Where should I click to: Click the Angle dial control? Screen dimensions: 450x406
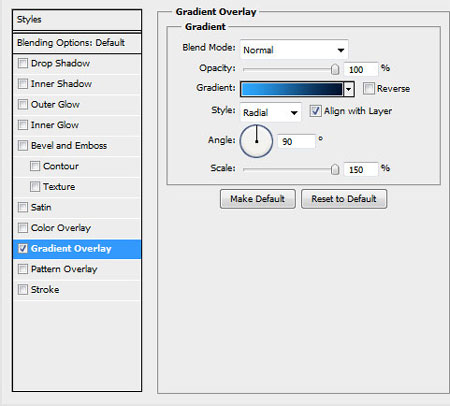(x=256, y=141)
